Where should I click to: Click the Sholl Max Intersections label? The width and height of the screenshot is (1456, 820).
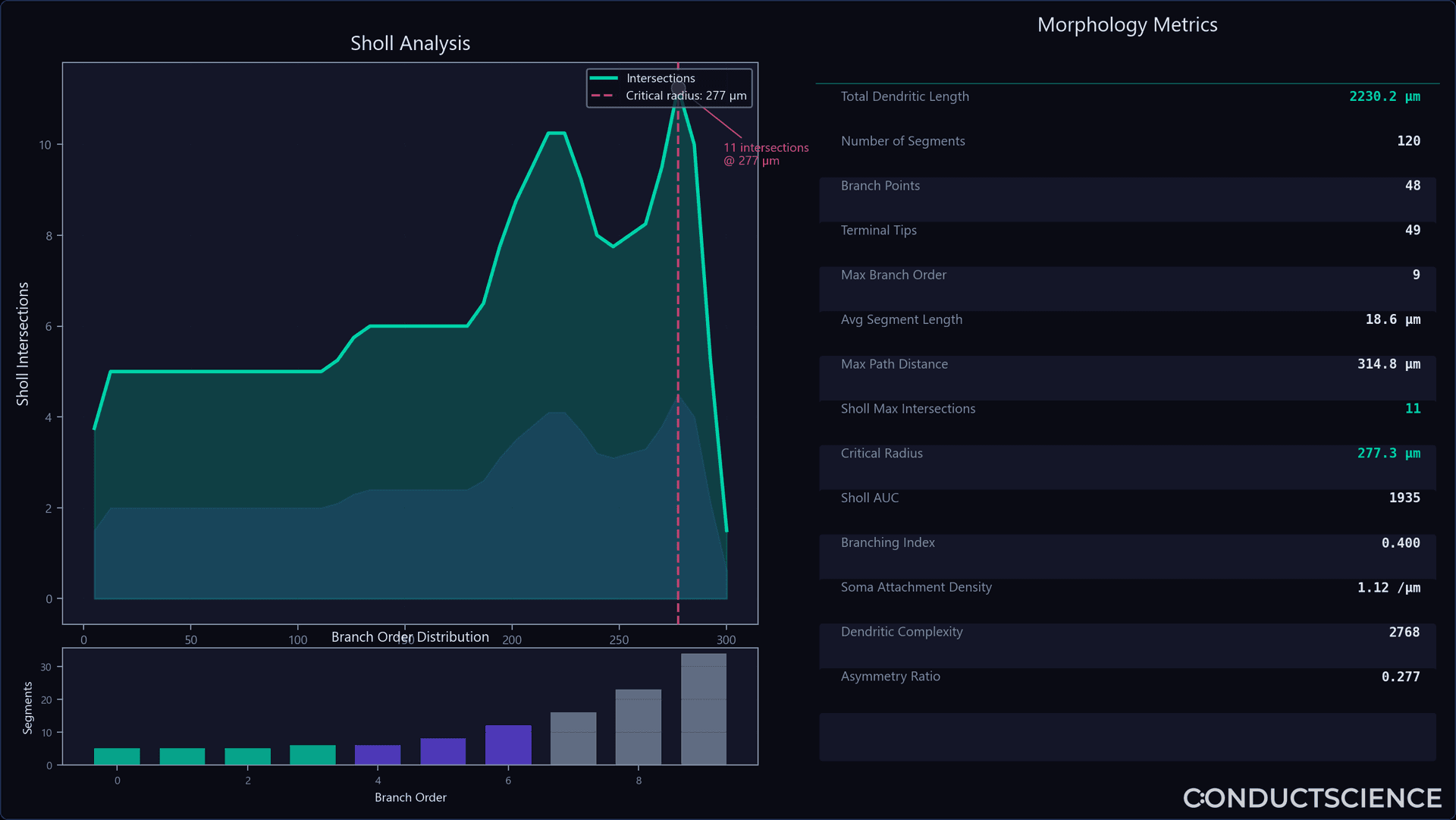pos(908,409)
